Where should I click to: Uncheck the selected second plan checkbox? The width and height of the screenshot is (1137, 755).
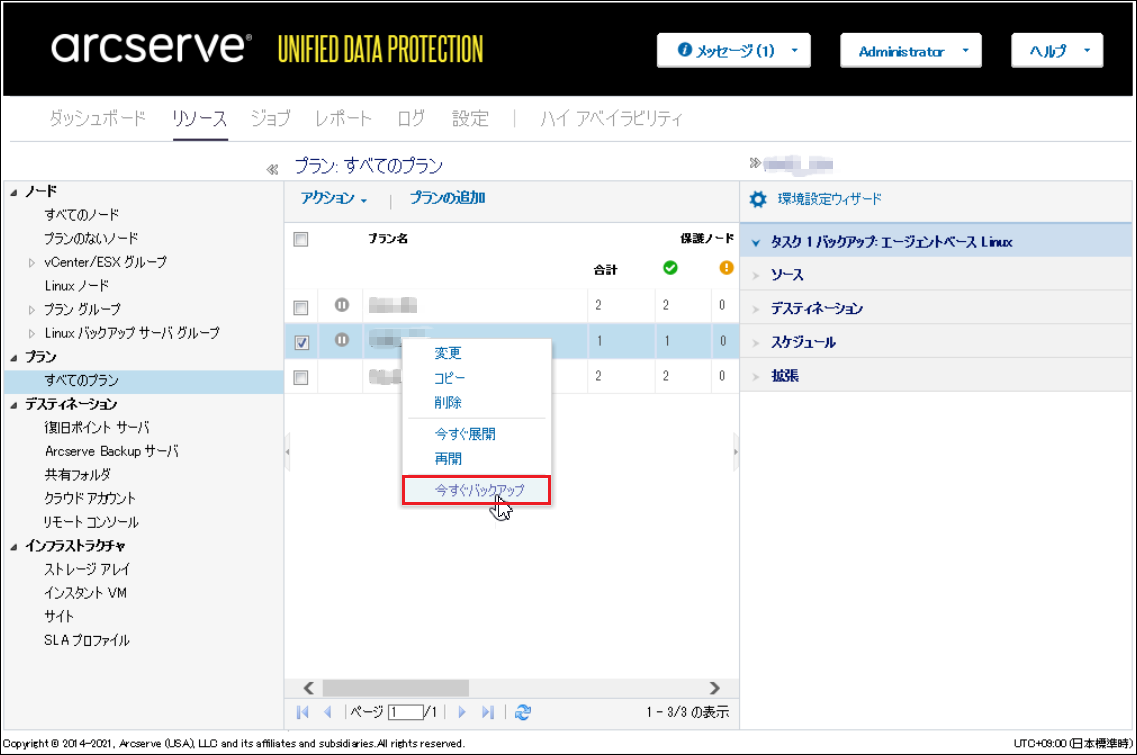click(302, 342)
